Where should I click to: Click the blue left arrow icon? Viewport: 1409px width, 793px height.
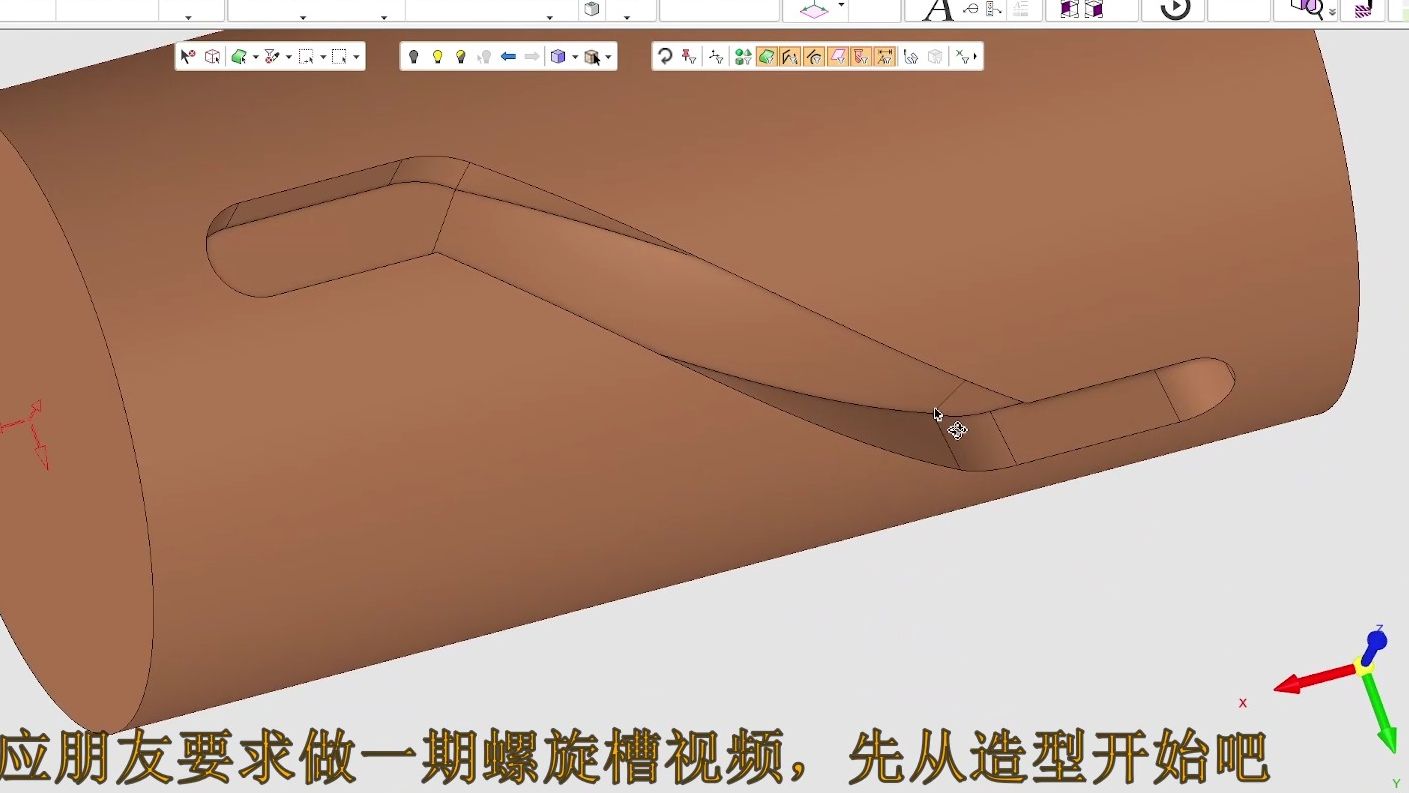click(x=508, y=57)
